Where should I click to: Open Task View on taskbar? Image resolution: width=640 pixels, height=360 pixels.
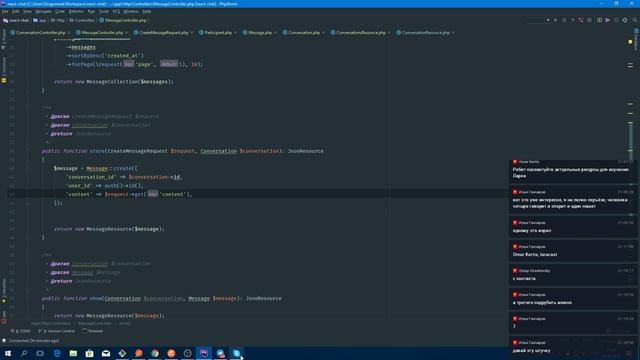pyautogui.click(x=40, y=353)
